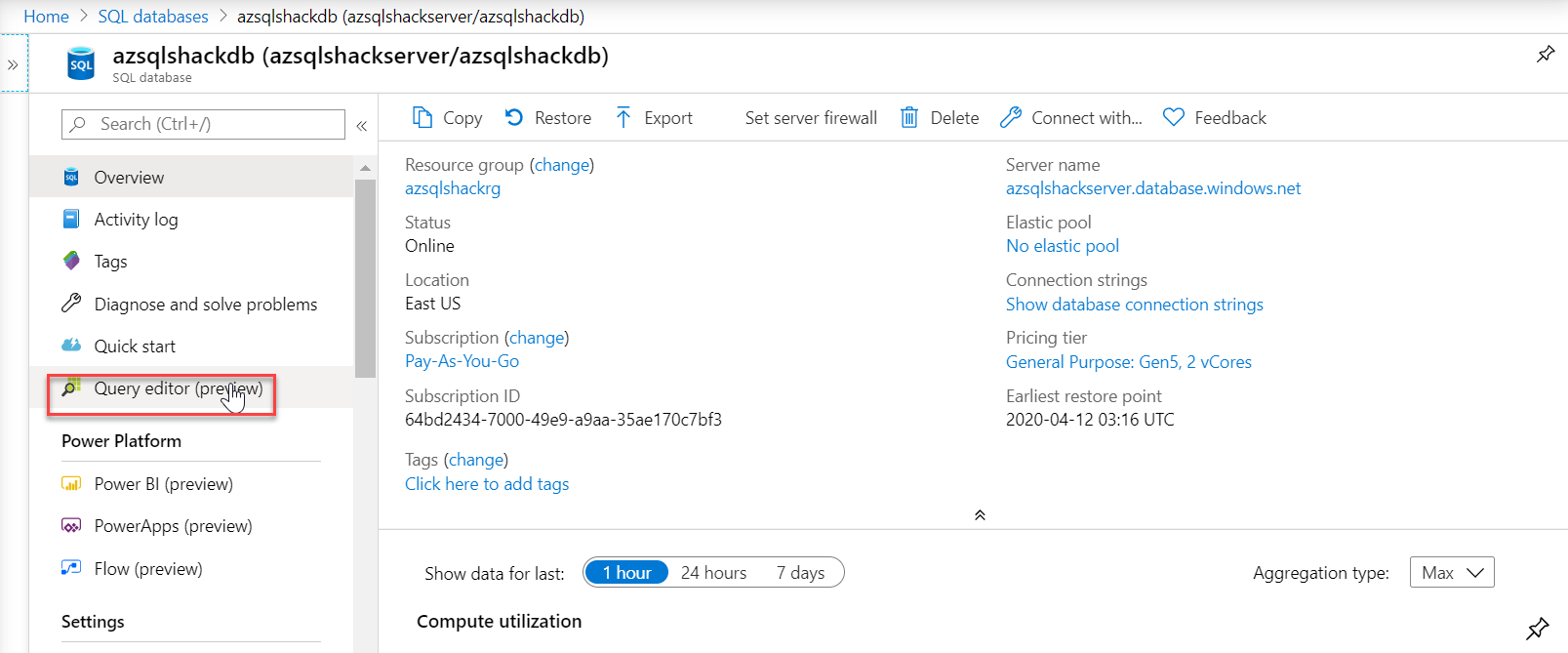Click the Export arrow icon
Screen dimensions: 1568x653
[x=623, y=118]
